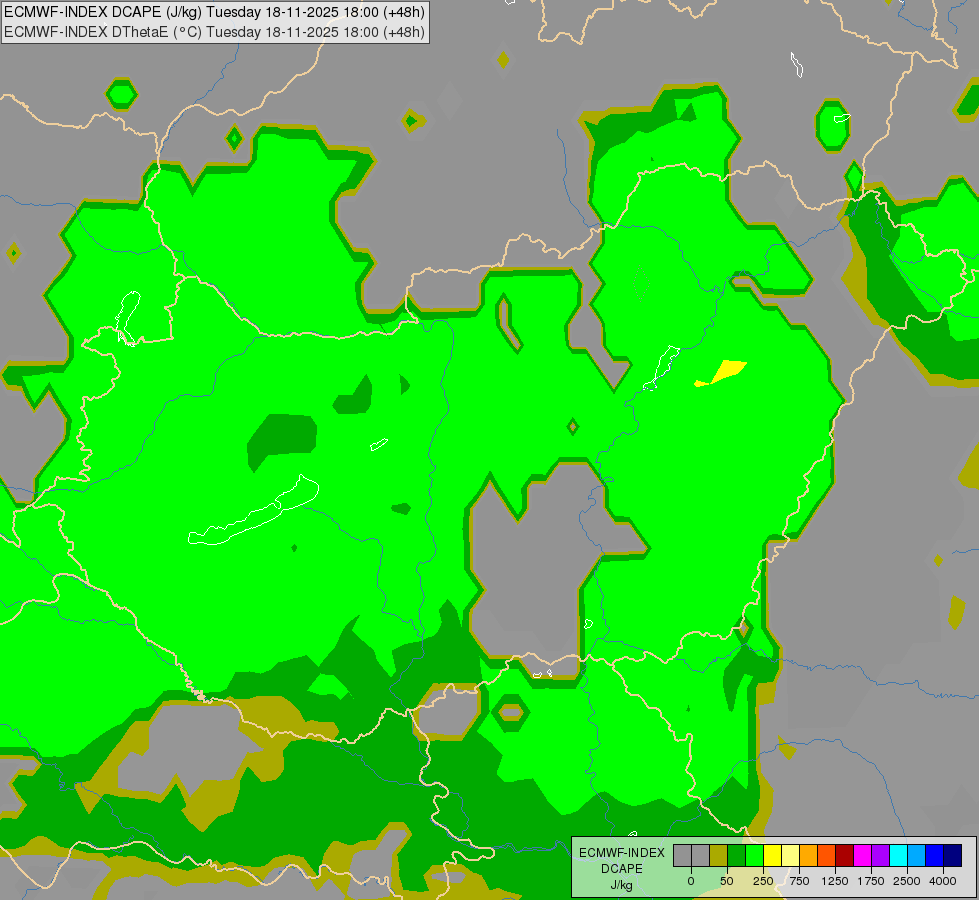Click the legend value 1750

[x=871, y=881]
